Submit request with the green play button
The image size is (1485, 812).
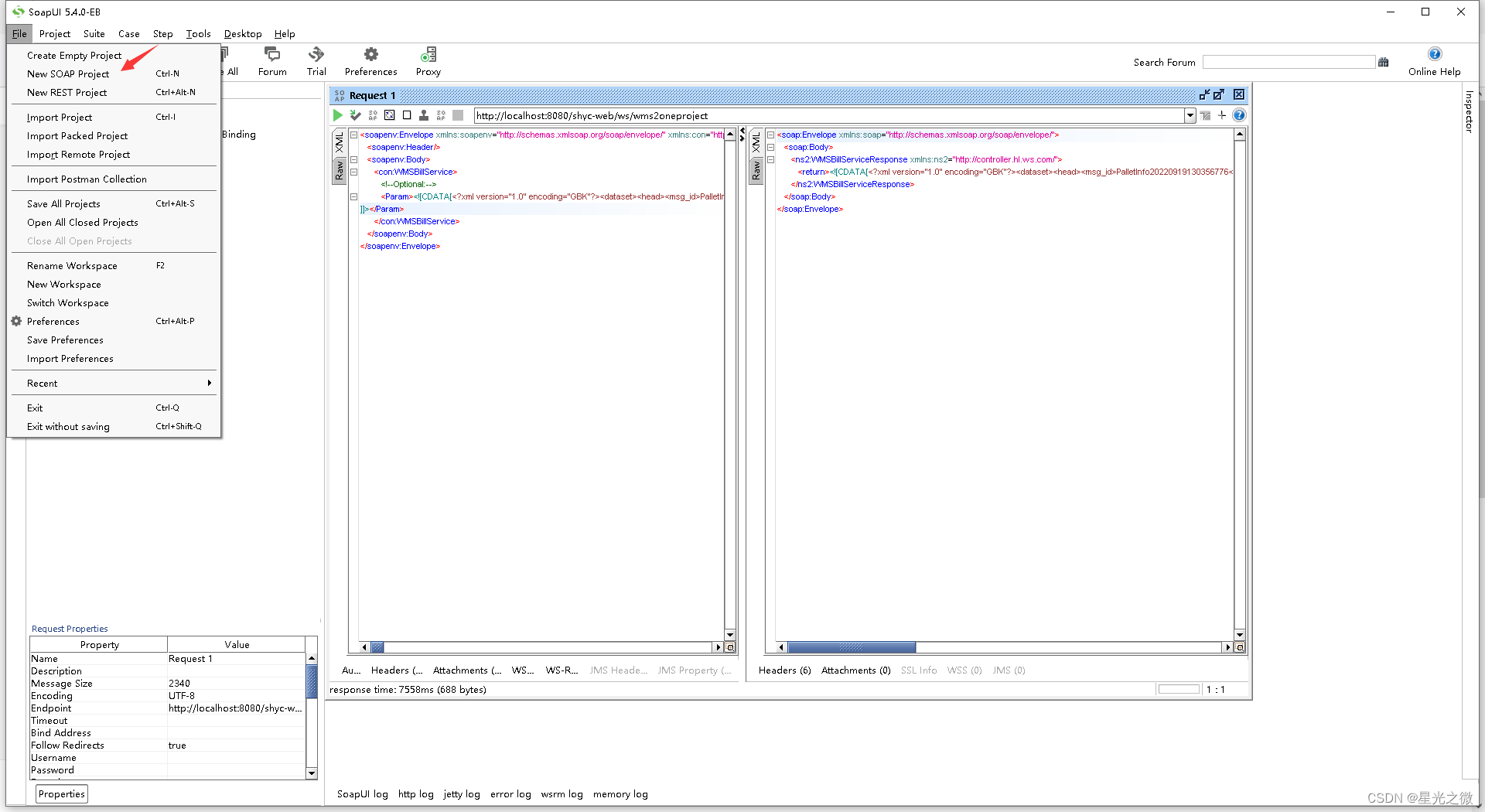point(337,115)
